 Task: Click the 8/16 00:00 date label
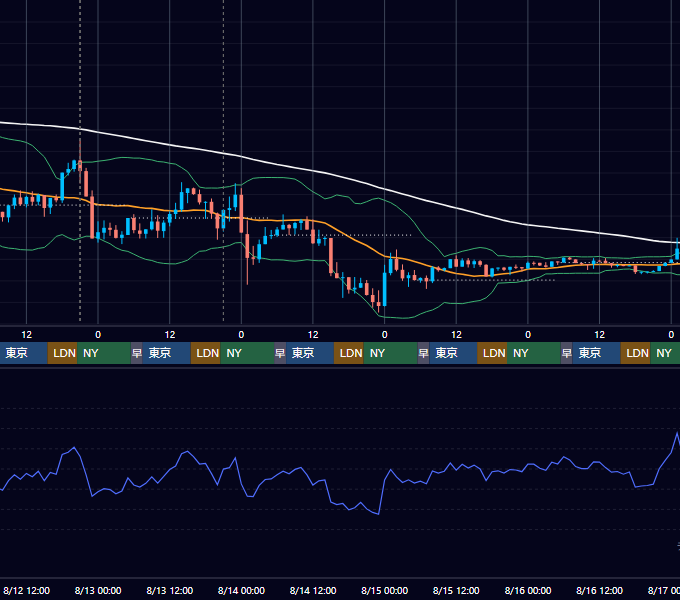[x=528, y=590]
